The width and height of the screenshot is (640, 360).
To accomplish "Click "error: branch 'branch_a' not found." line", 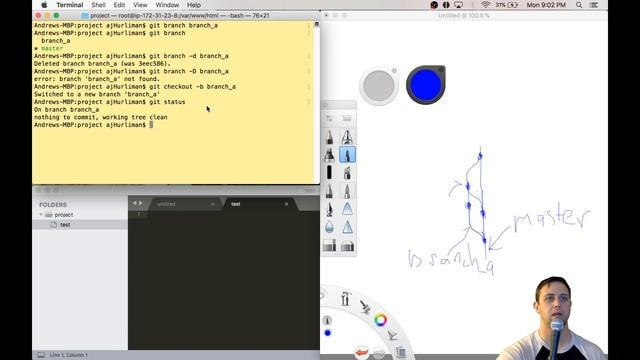I will [97, 79].
